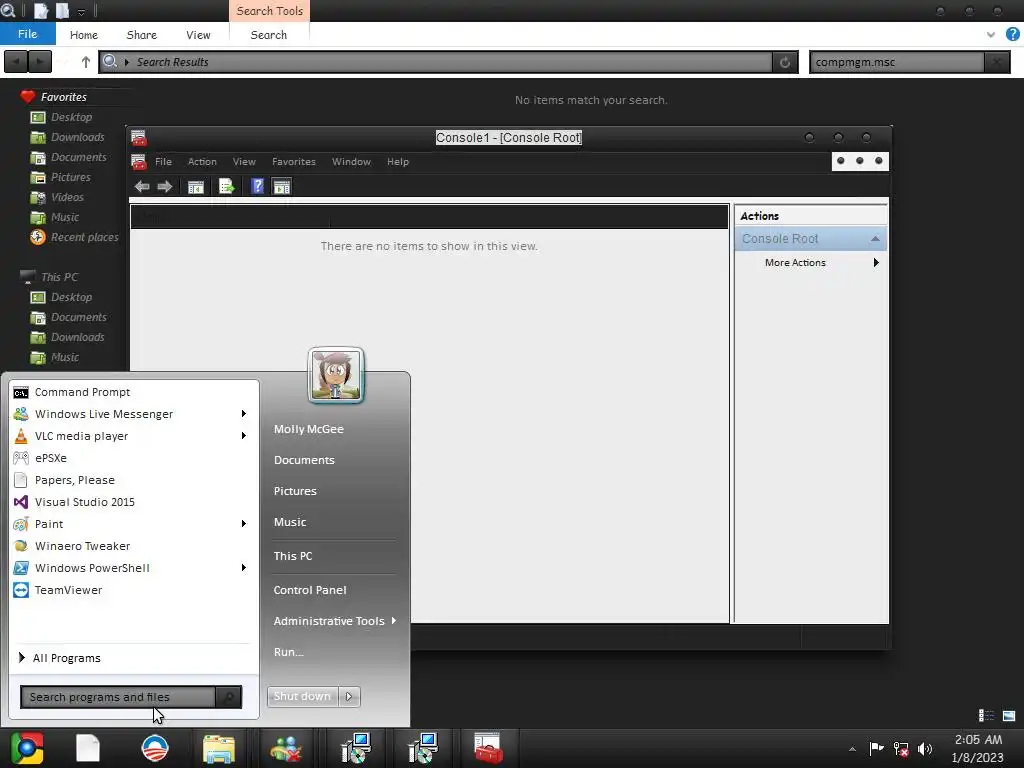Image resolution: width=1024 pixels, height=768 pixels.
Task: Click Windows Live Messenger taskbar icon
Action: coord(285,749)
